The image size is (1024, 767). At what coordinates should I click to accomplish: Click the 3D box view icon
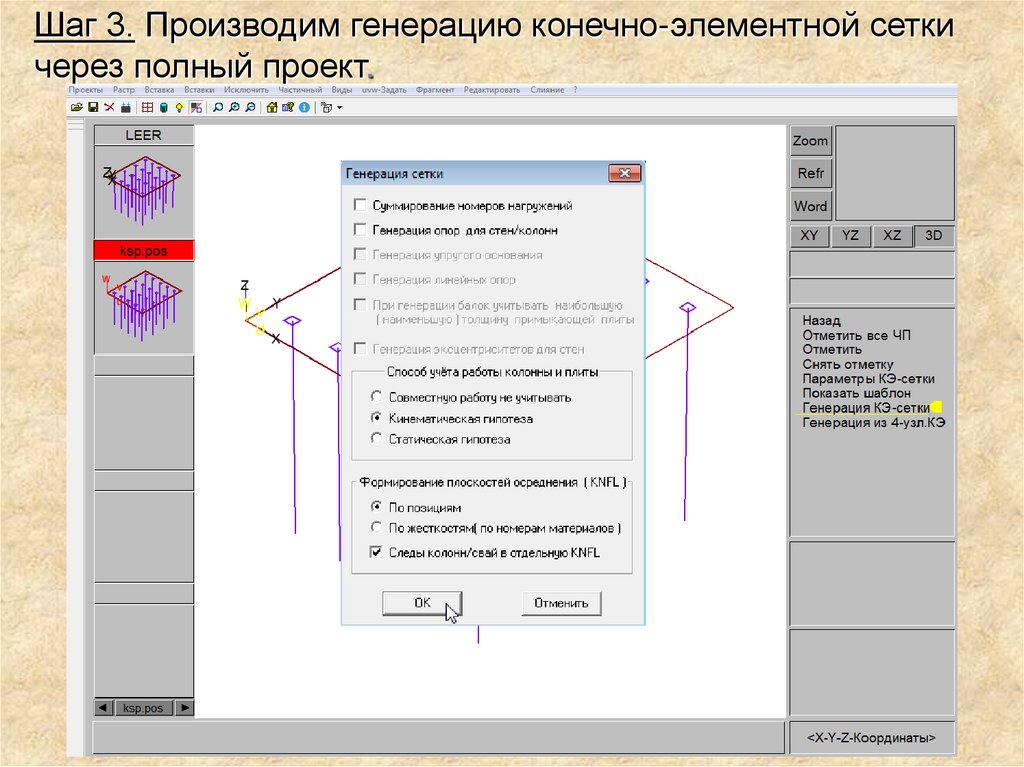(327, 107)
